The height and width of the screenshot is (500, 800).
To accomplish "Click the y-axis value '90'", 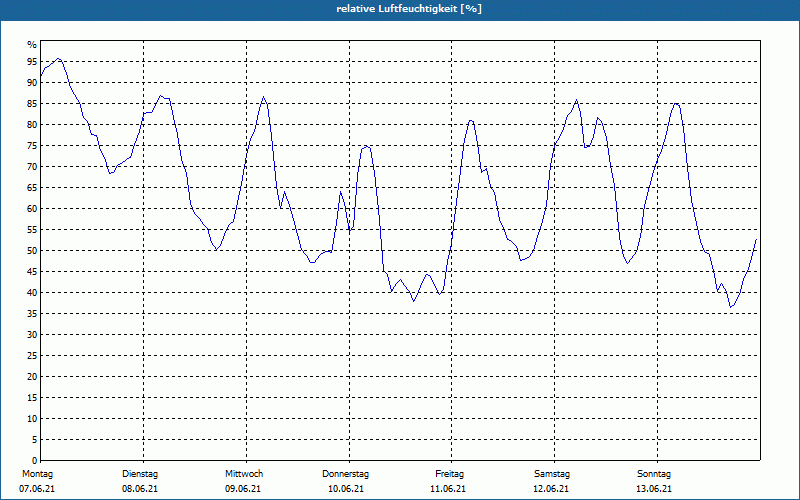I will (x=32, y=83).
